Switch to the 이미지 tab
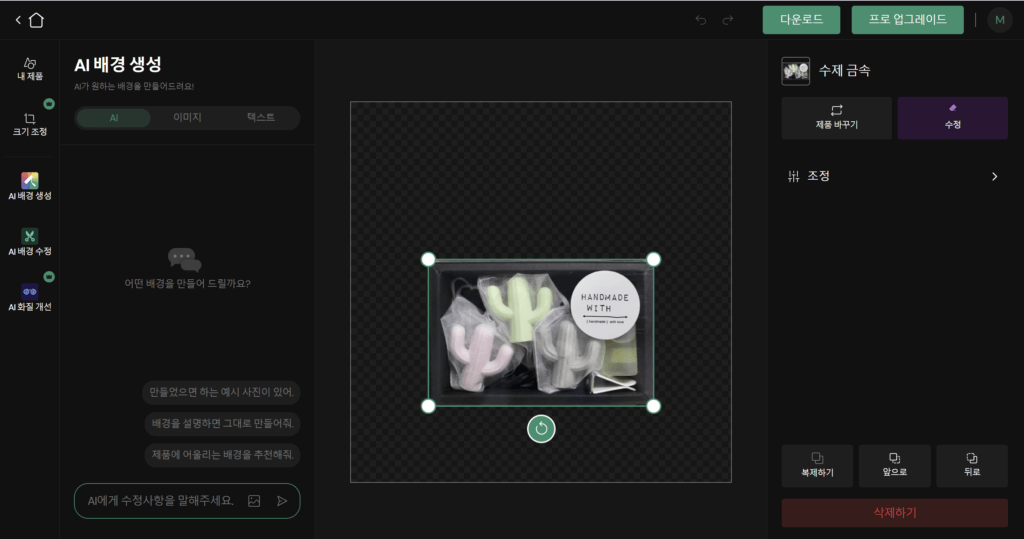The height and width of the screenshot is (539, 1024). point(187,118)
